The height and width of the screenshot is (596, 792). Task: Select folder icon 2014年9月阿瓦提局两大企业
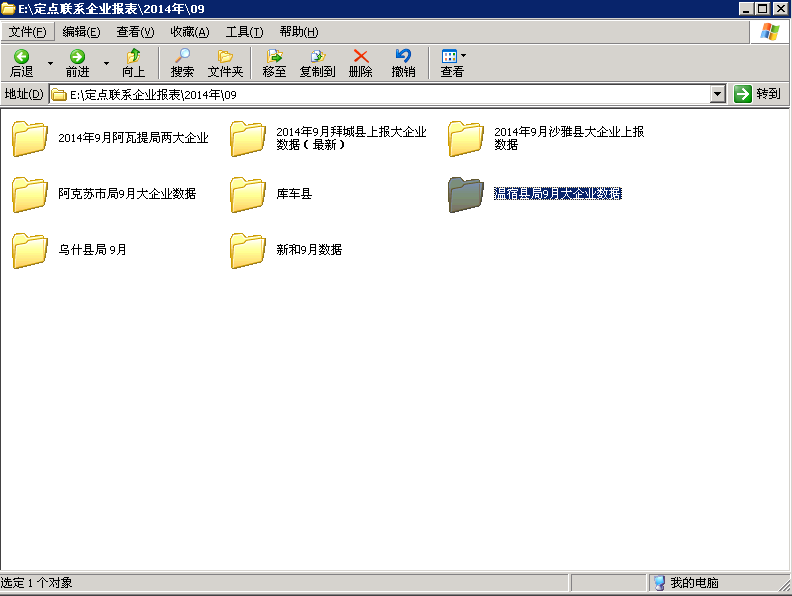30,138
